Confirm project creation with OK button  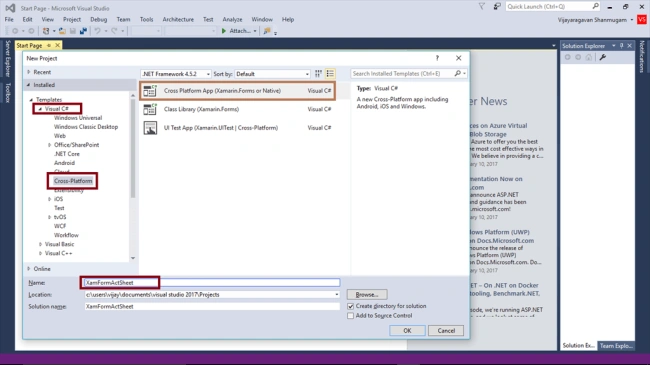point(407,331)
